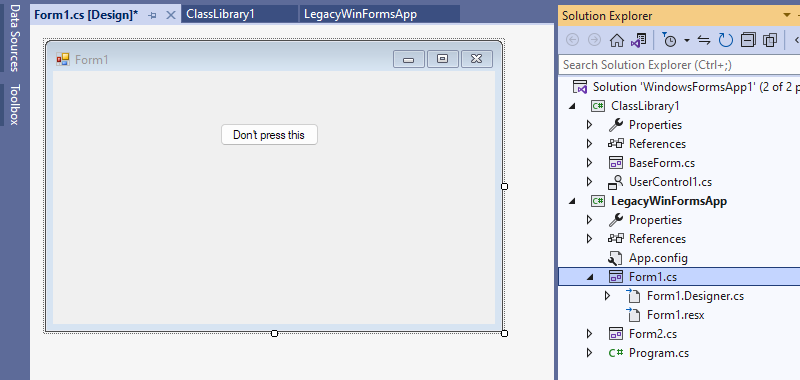This screenshot has height=380, width=800.
Task: Click the LegacyWinFormsApp C# project icon
Action: click(598, 201)
